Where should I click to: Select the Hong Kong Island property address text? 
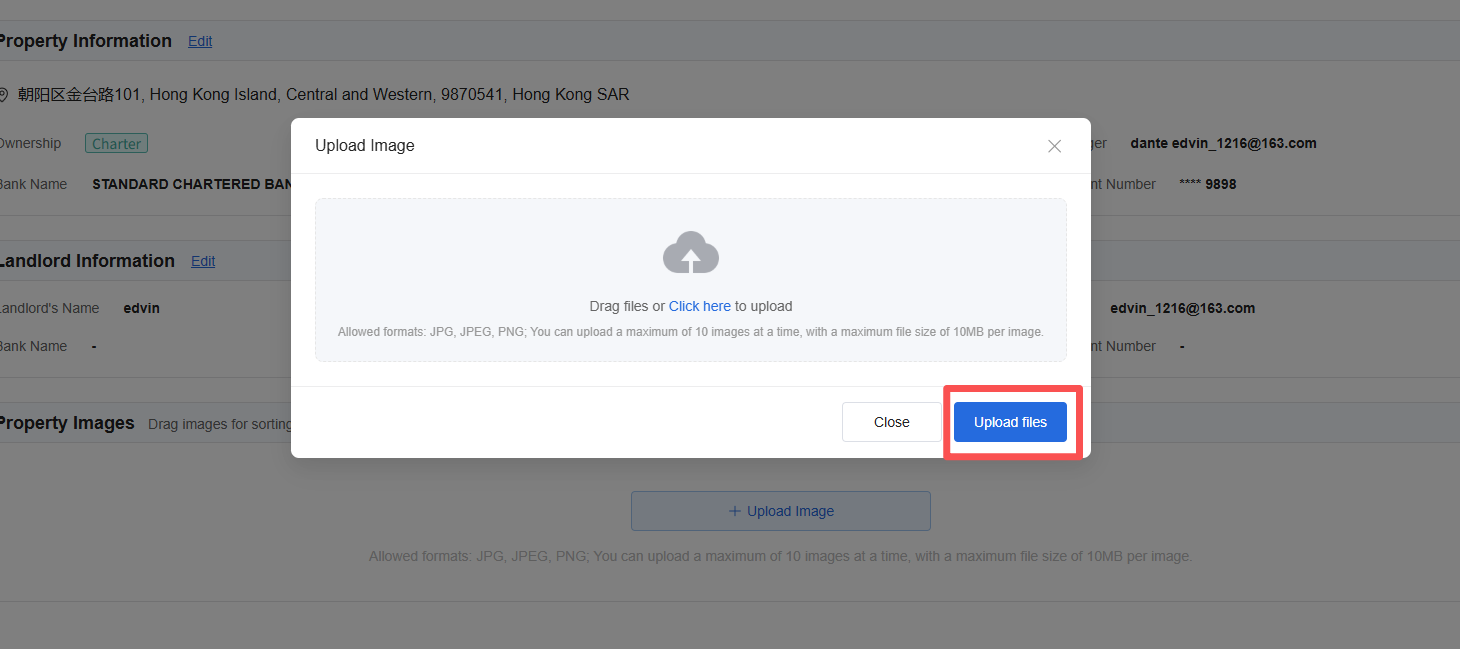[323, 95]
